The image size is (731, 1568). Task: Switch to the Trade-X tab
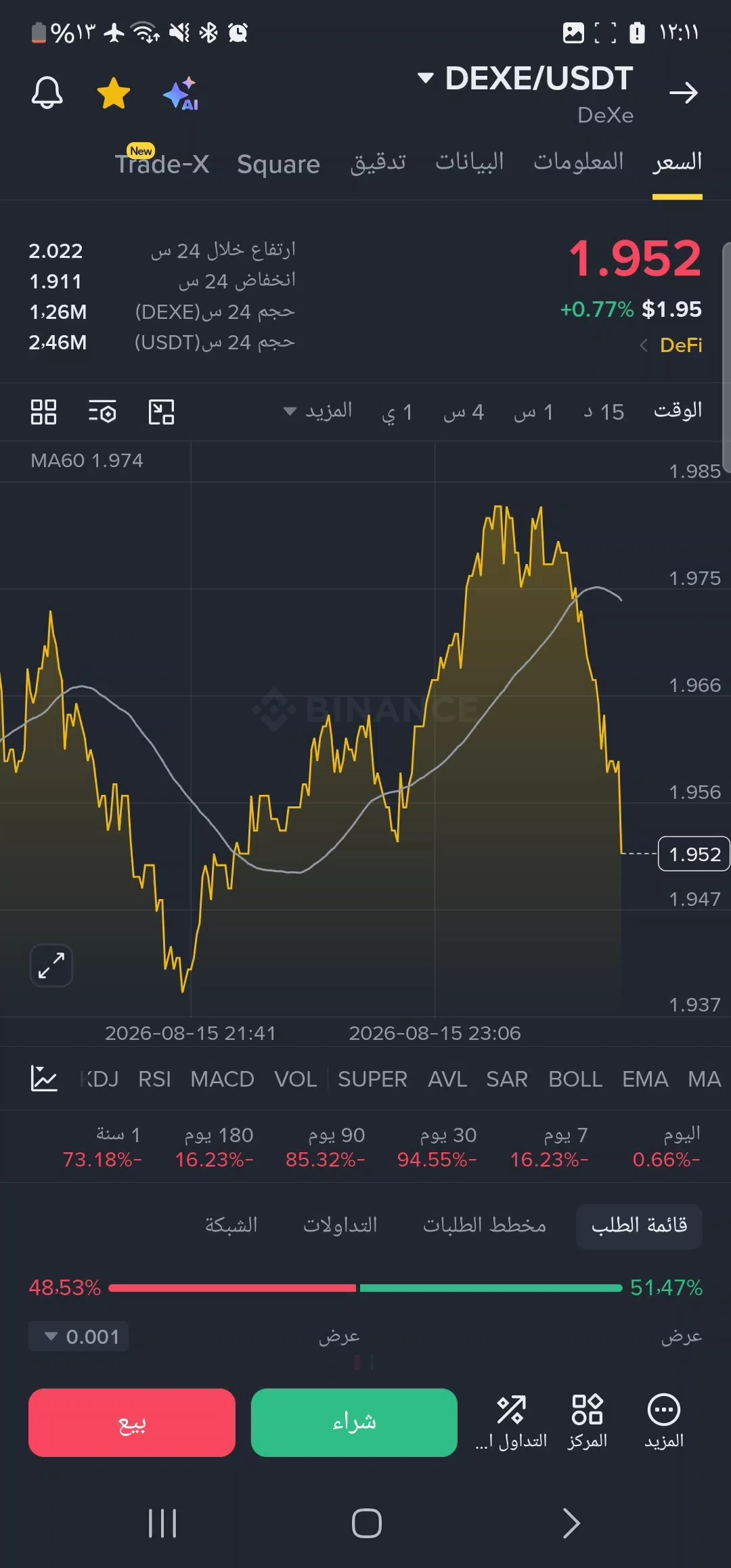[x=162, y=163]
